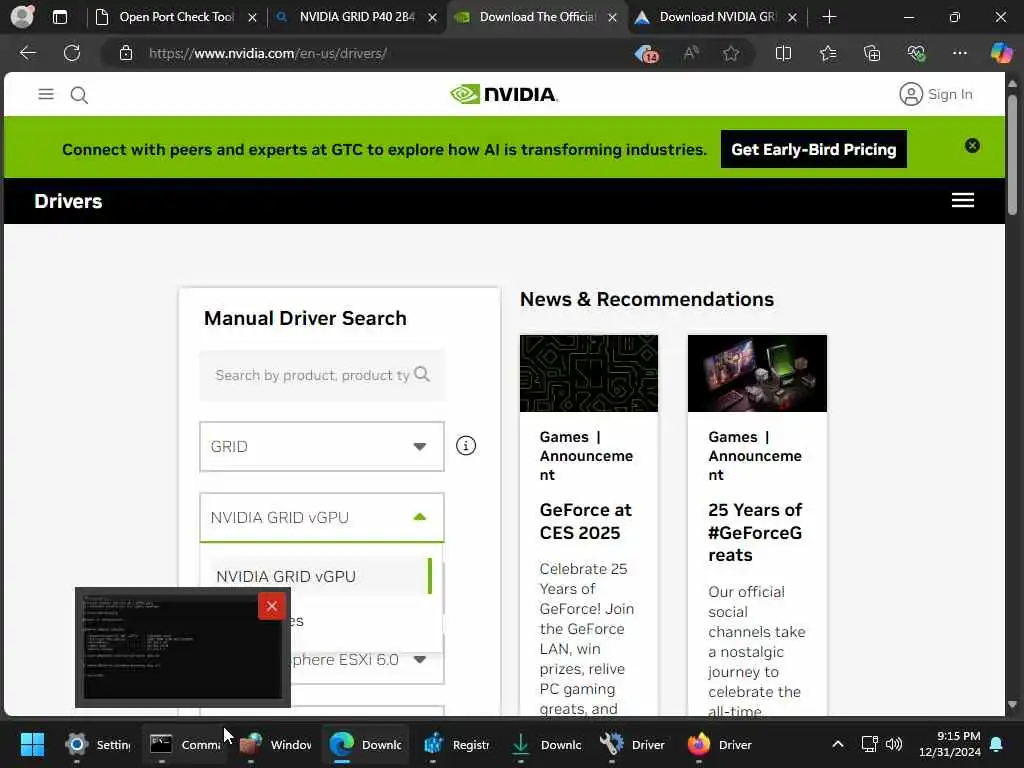The width and height of the screenshot is (1024, 768).
Task: Open the GeForceGreats article thumbnail
Action: [x=757, y=374]
